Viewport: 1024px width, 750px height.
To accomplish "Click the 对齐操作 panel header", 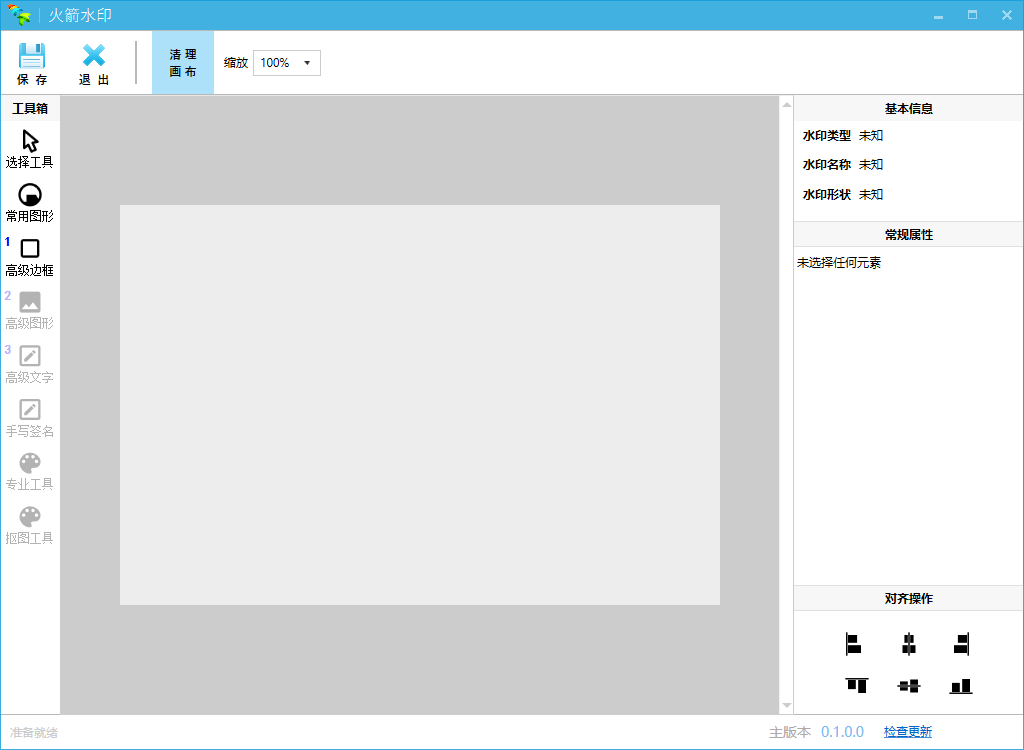I will pos(908,598).
